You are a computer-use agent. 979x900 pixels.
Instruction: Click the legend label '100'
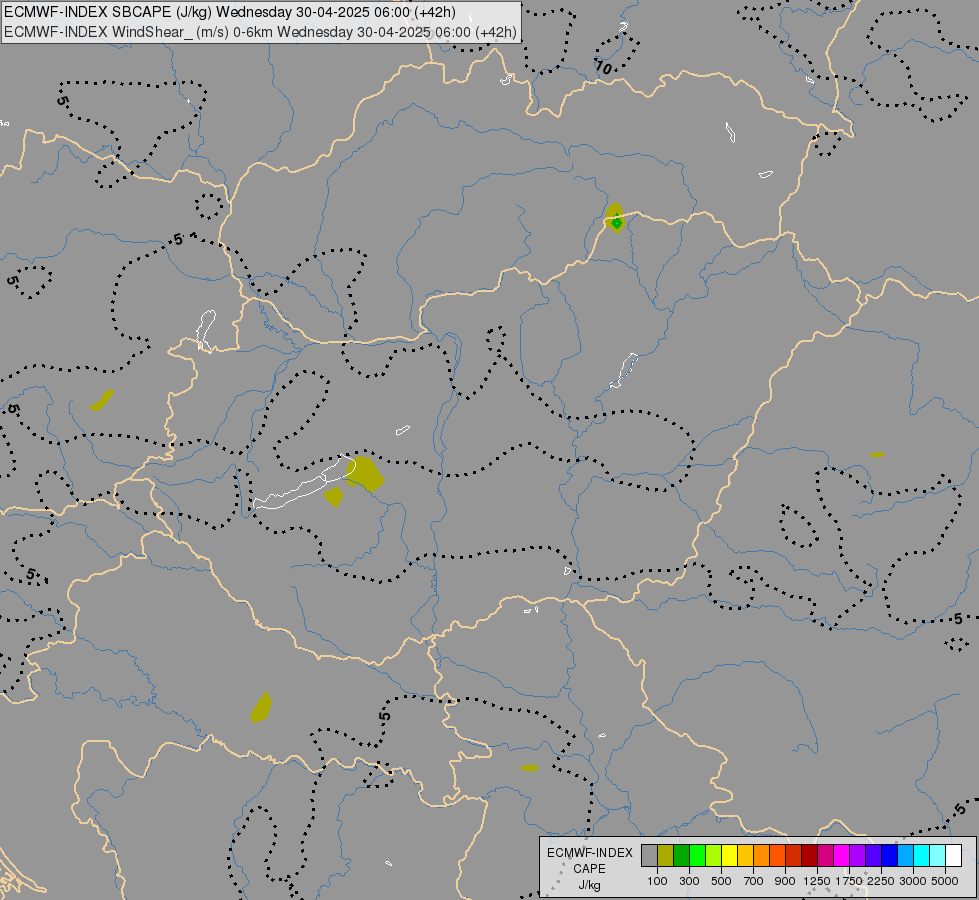click(x=657, y=881)
